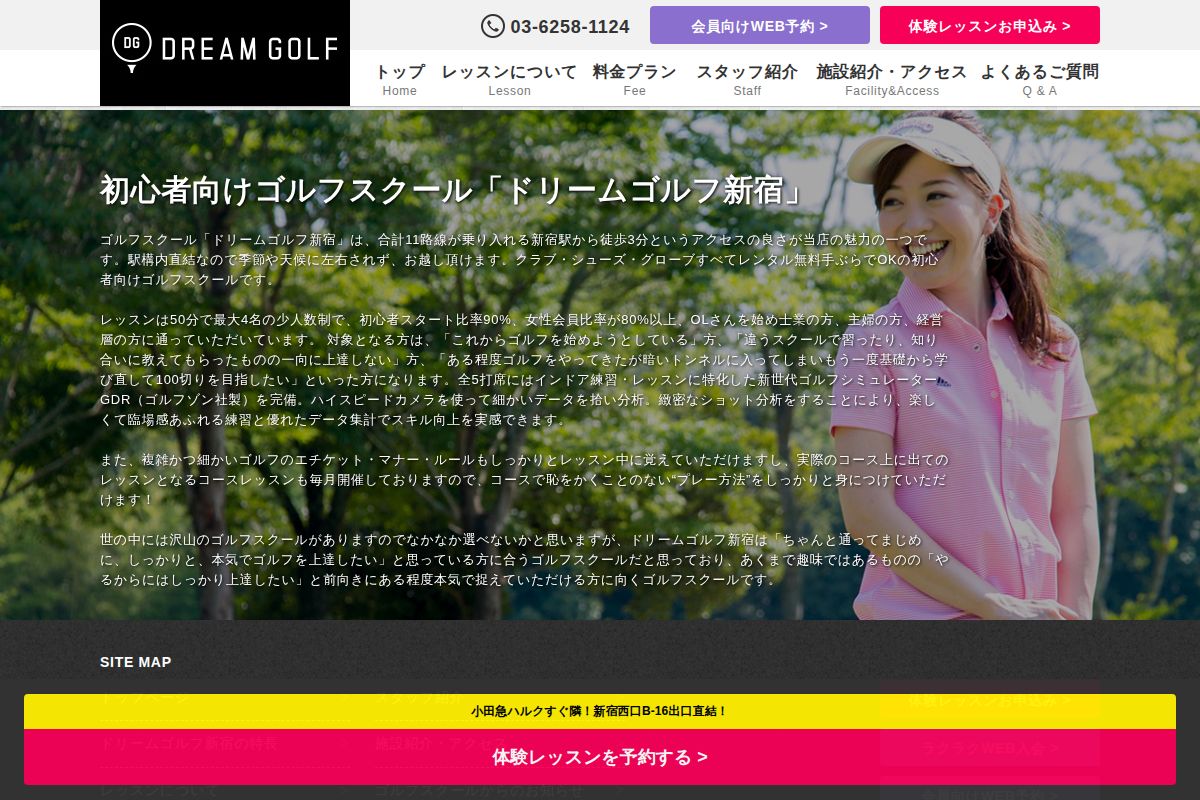This screenshot has height=800, width=1200.
Task: Open 施設紹介・アクセス Facility&Access menu
Action: [892, 80]
